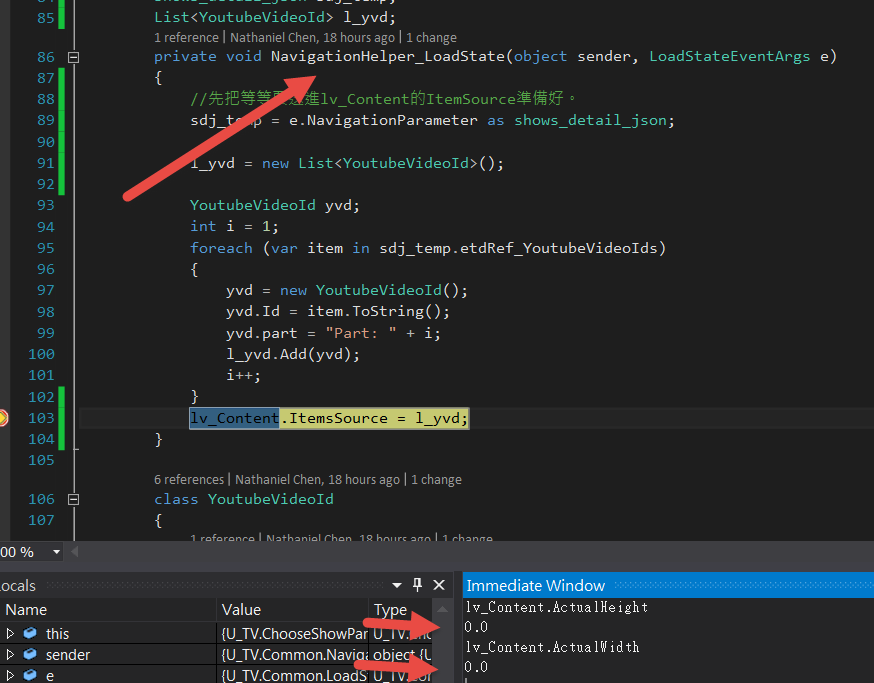Close the Locals panel
The image size is (874, 683).
[x=439, y=585]
